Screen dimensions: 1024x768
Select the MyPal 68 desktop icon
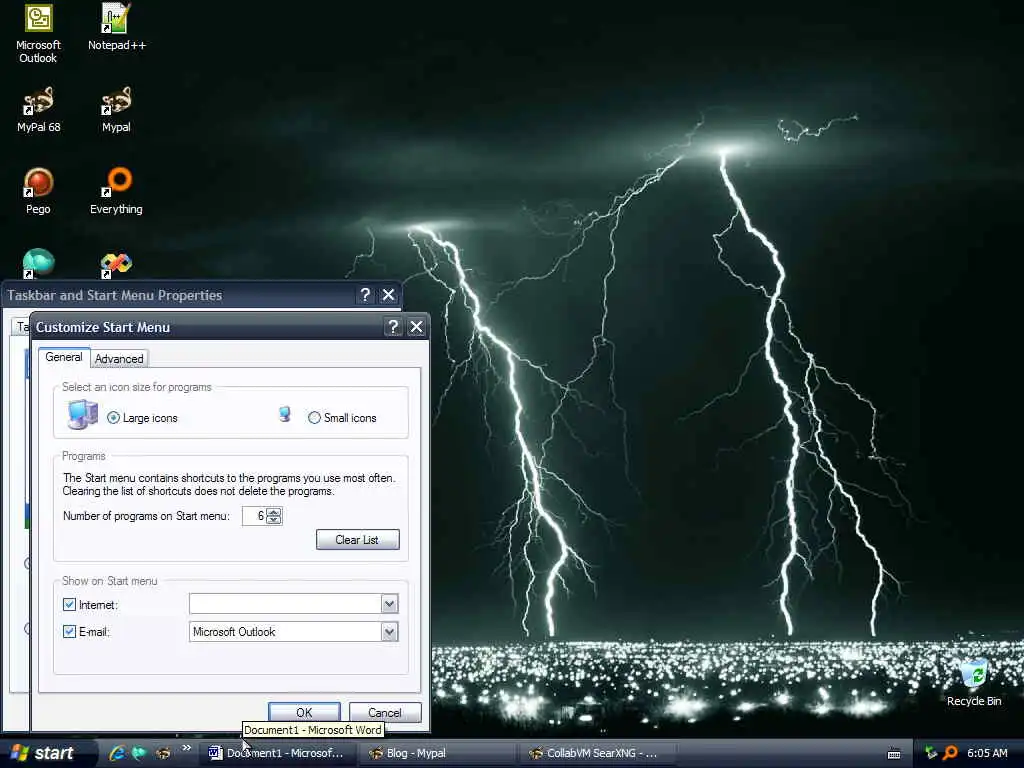[x=38, y=110]
